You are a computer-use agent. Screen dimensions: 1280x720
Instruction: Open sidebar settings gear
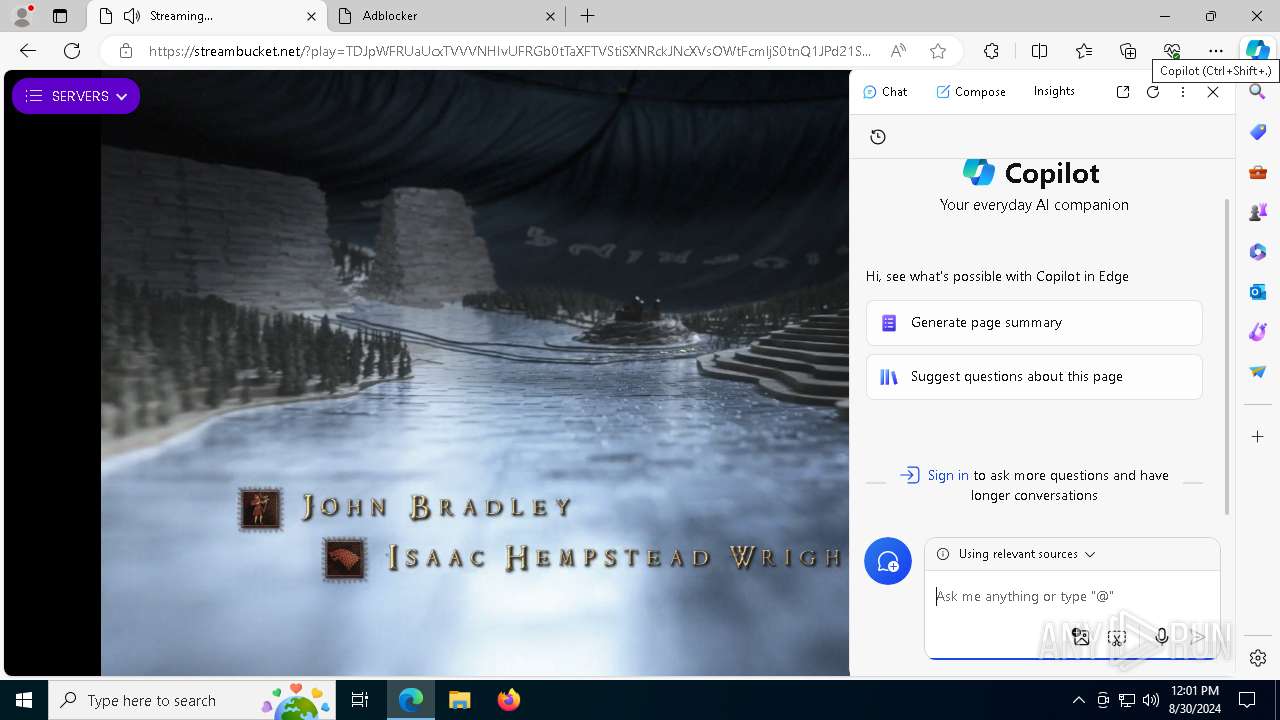(1258, 658)
